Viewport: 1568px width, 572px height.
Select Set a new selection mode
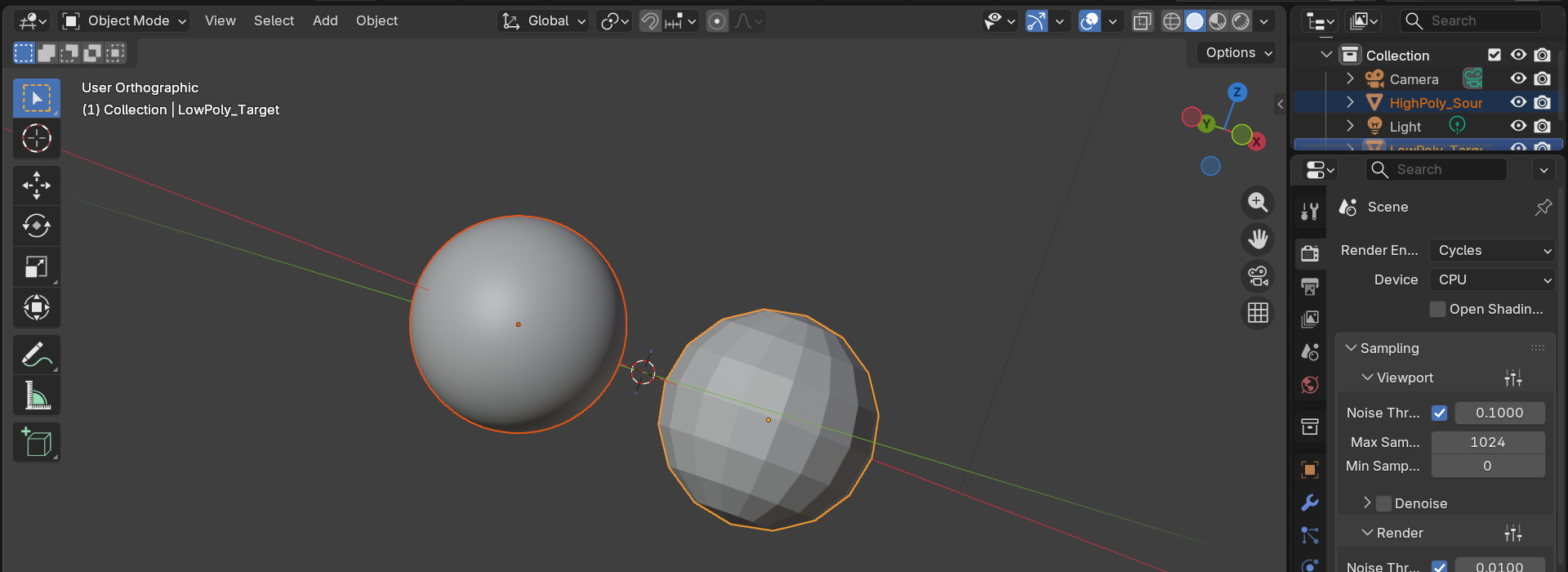pos(24,53)
